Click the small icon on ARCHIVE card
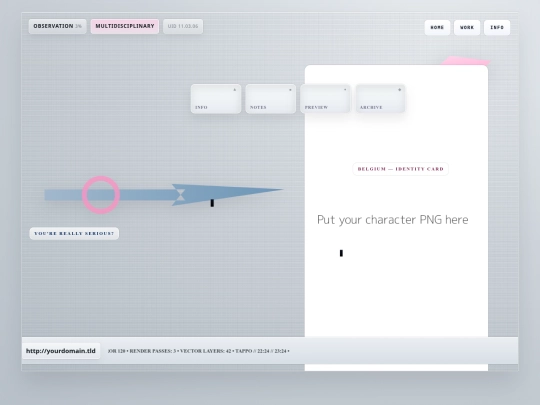This screenshot has width=540, height=405. pos(399,90)
